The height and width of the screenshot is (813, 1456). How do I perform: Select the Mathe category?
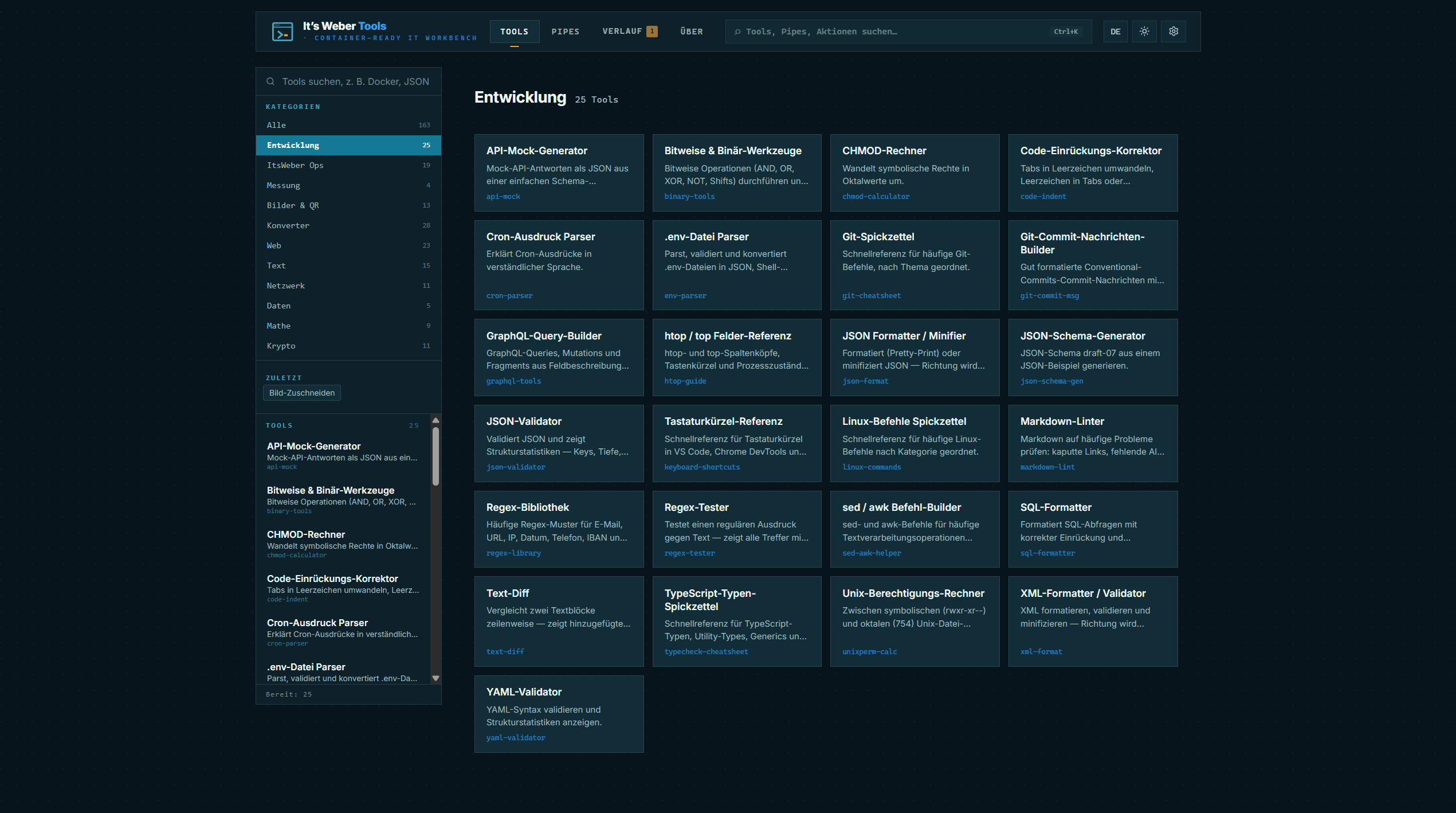click(348, 326)
